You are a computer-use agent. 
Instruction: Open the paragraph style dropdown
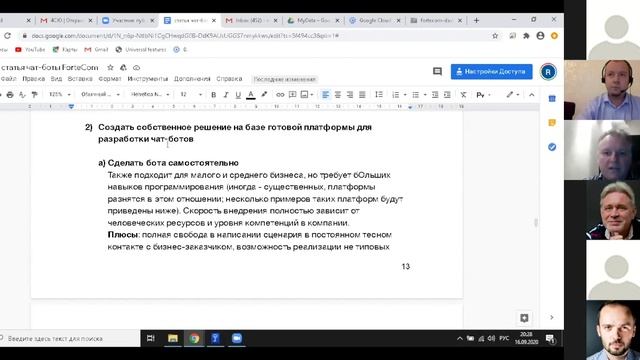100,95
